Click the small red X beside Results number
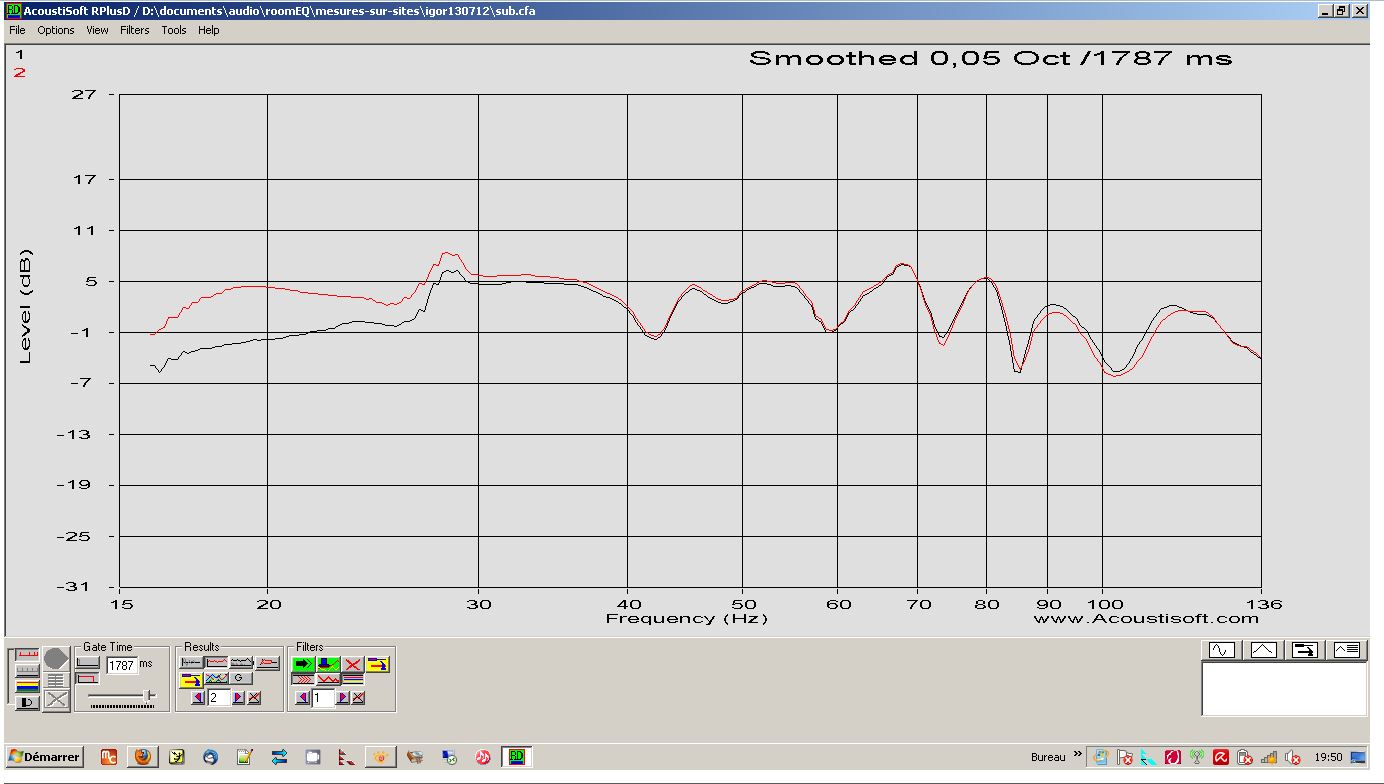This screenshot has height=784, width=1384. (254, 698)
